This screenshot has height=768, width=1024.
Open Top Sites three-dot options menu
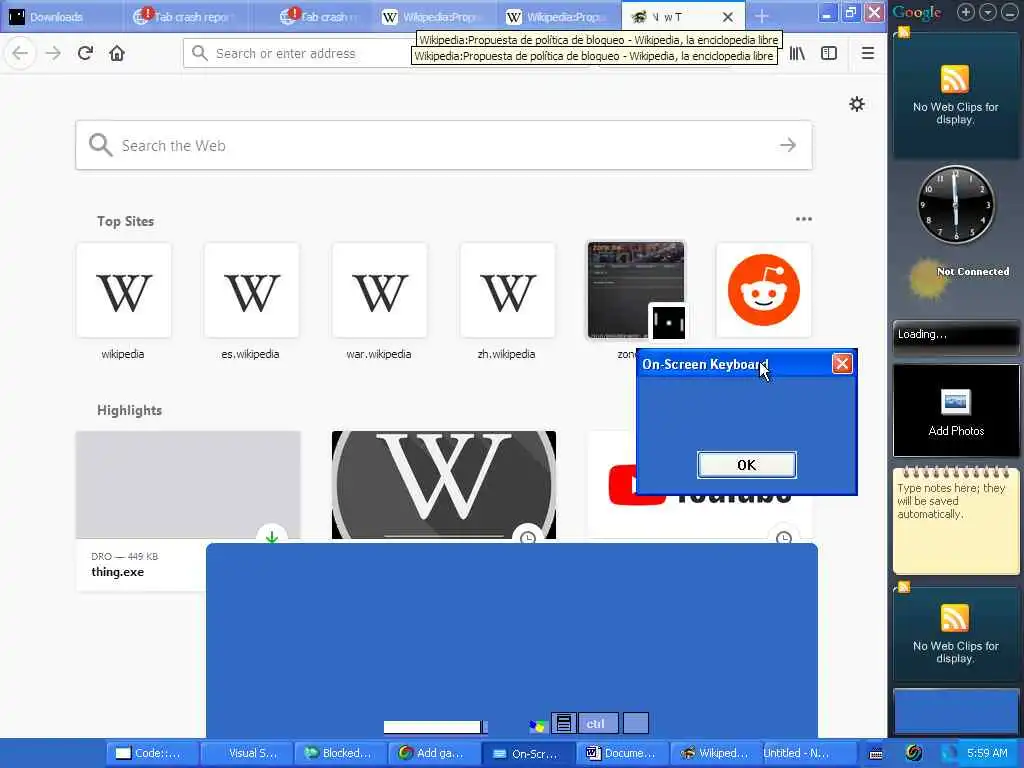(803, 219)
